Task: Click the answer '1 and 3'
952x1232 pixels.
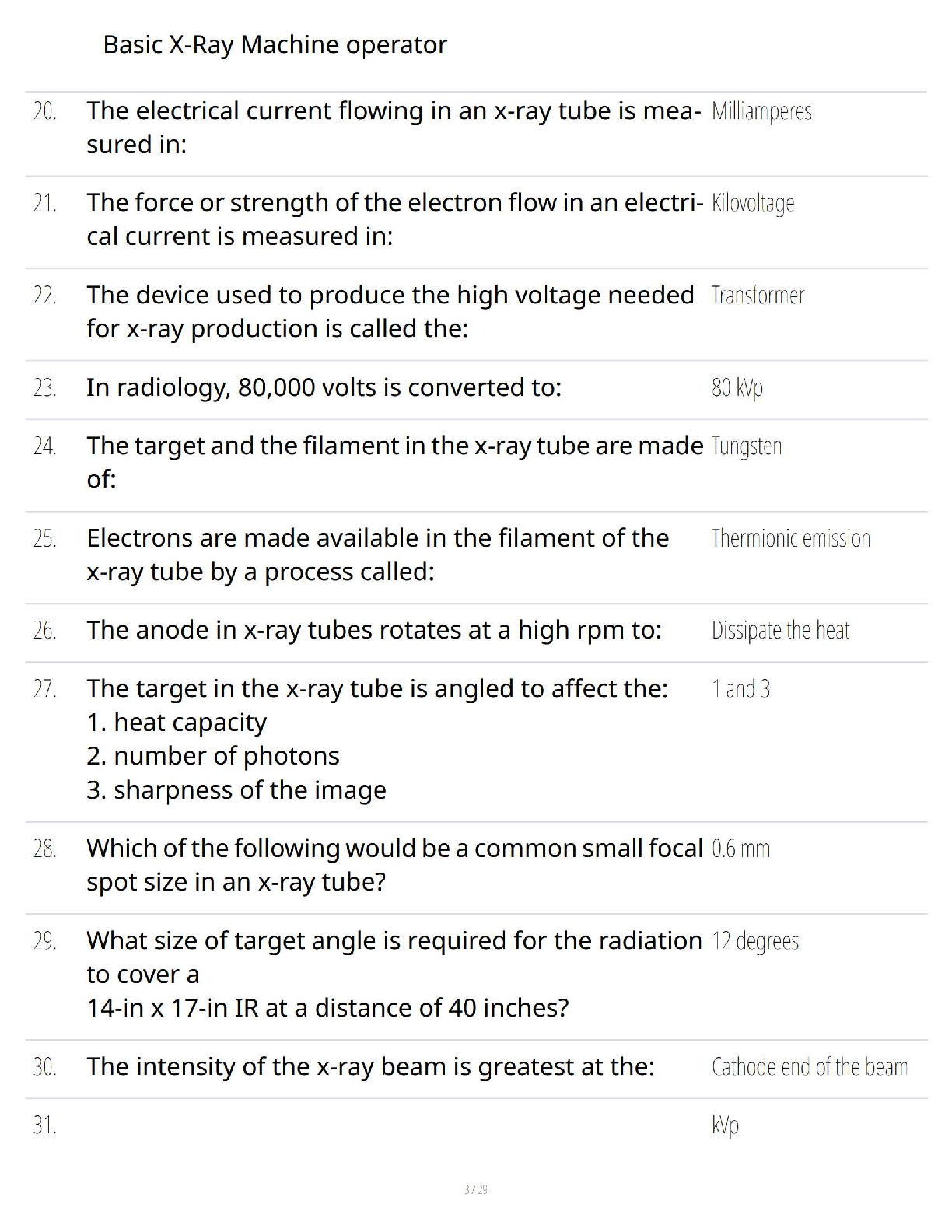Action: pos(740,689)
